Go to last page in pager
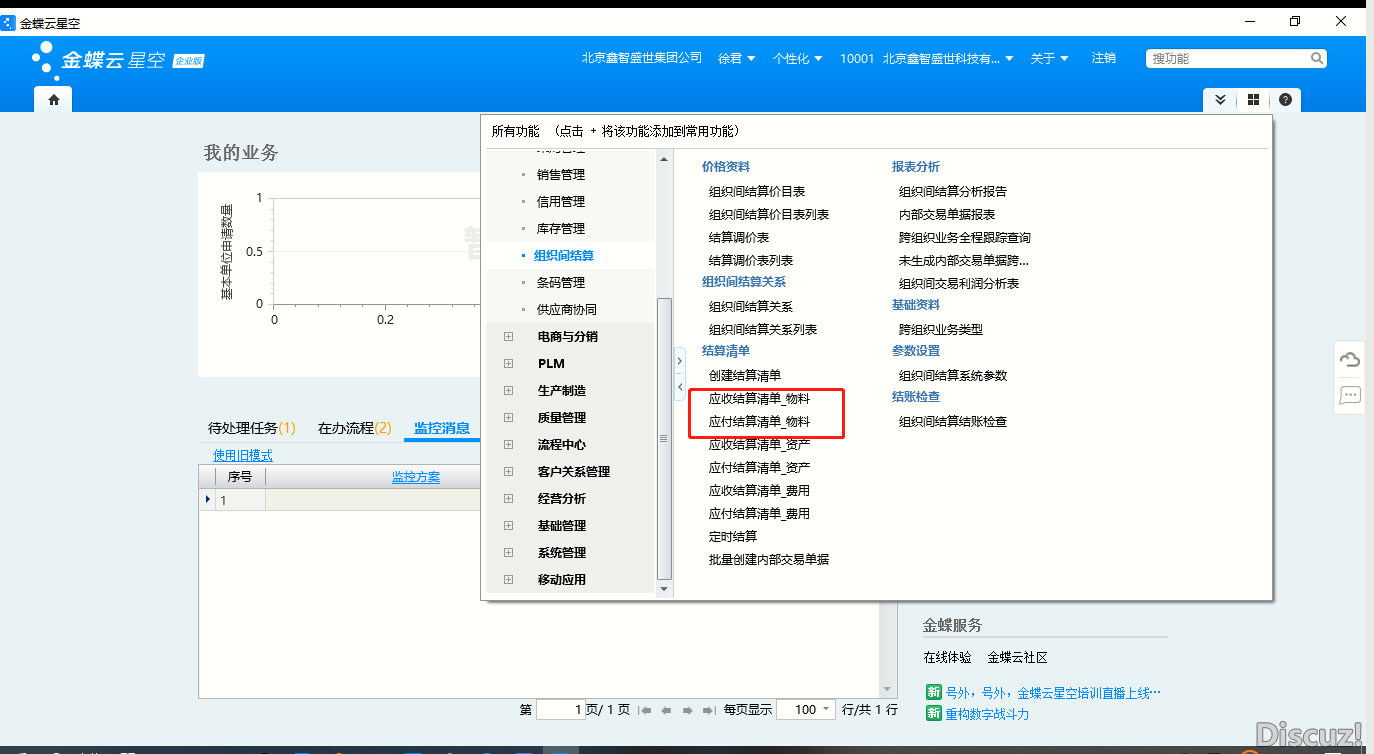This screenshot has width=1374, height=754. point(708,710)
